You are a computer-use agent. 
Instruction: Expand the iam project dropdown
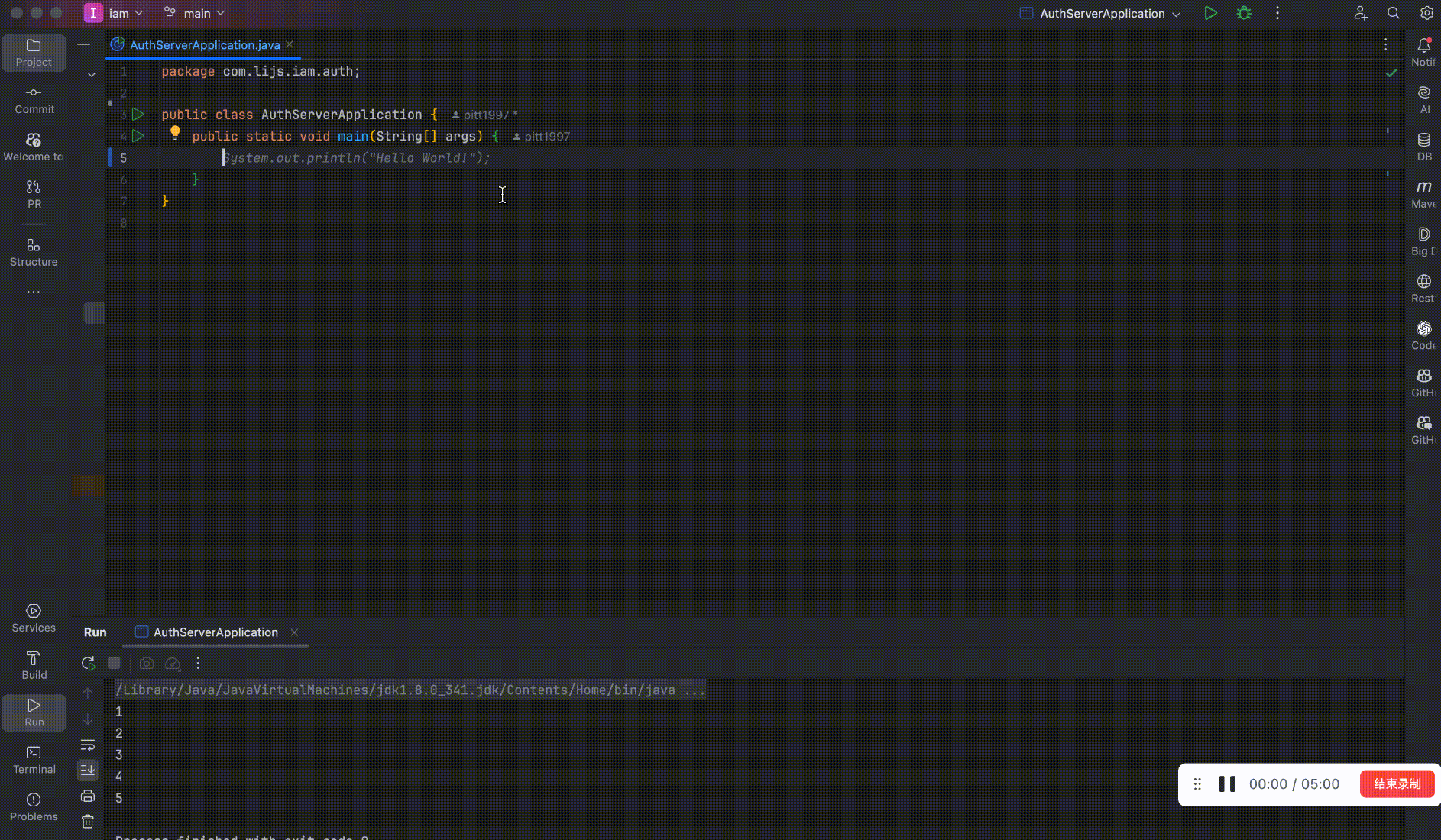pyautogui.click(x=116, y=13)
